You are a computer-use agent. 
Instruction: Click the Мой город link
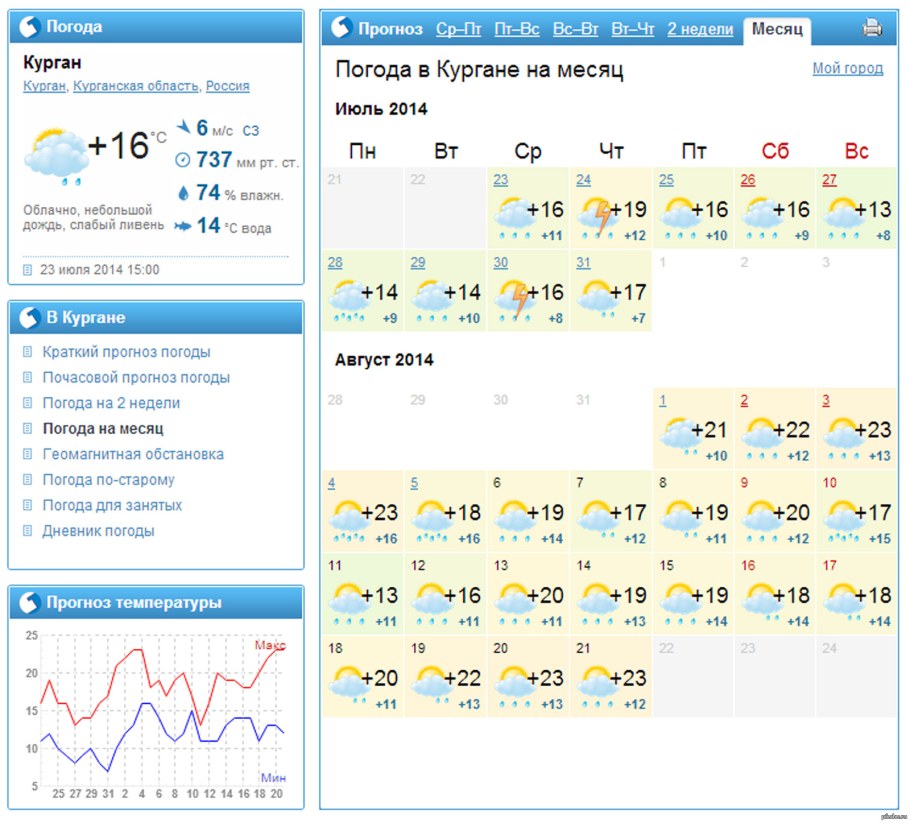[847, 68]
